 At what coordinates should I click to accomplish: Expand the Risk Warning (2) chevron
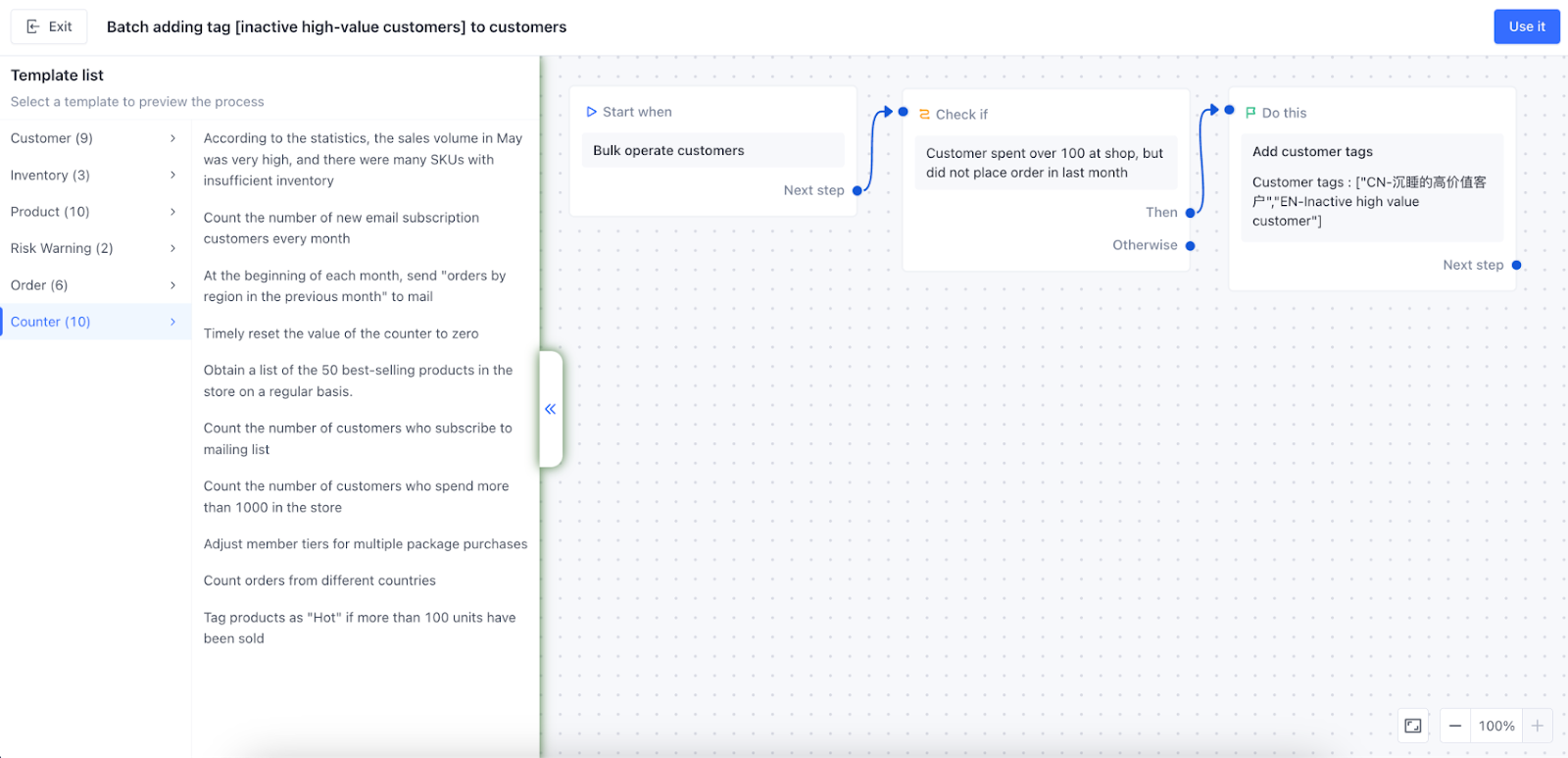[x=173, y=248]
